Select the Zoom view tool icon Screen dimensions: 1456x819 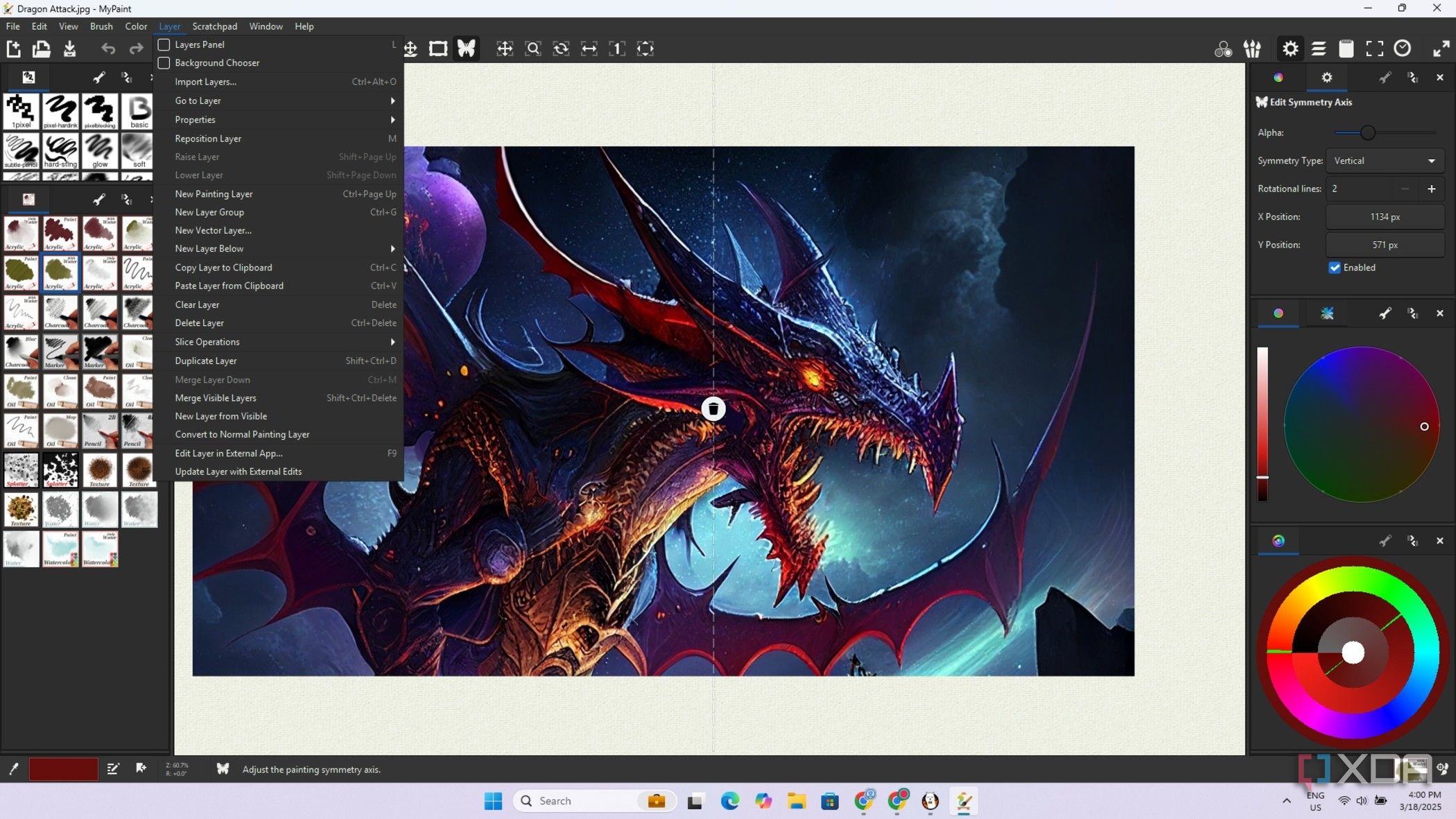tap(533, 49)
